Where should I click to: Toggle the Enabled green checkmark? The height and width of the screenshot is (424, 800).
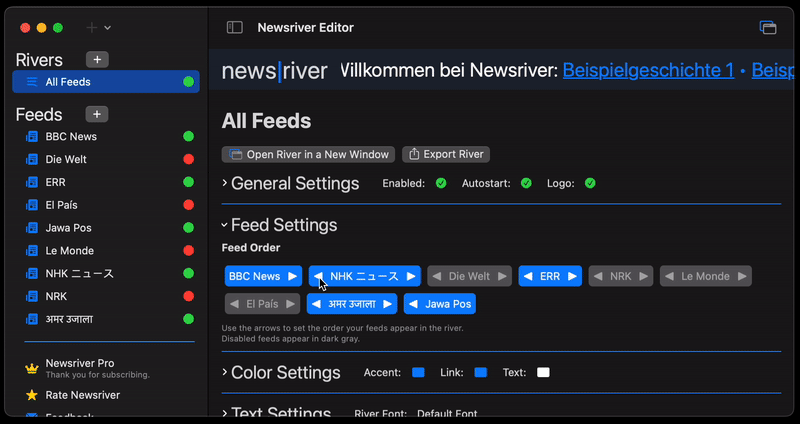coord(441,183)
